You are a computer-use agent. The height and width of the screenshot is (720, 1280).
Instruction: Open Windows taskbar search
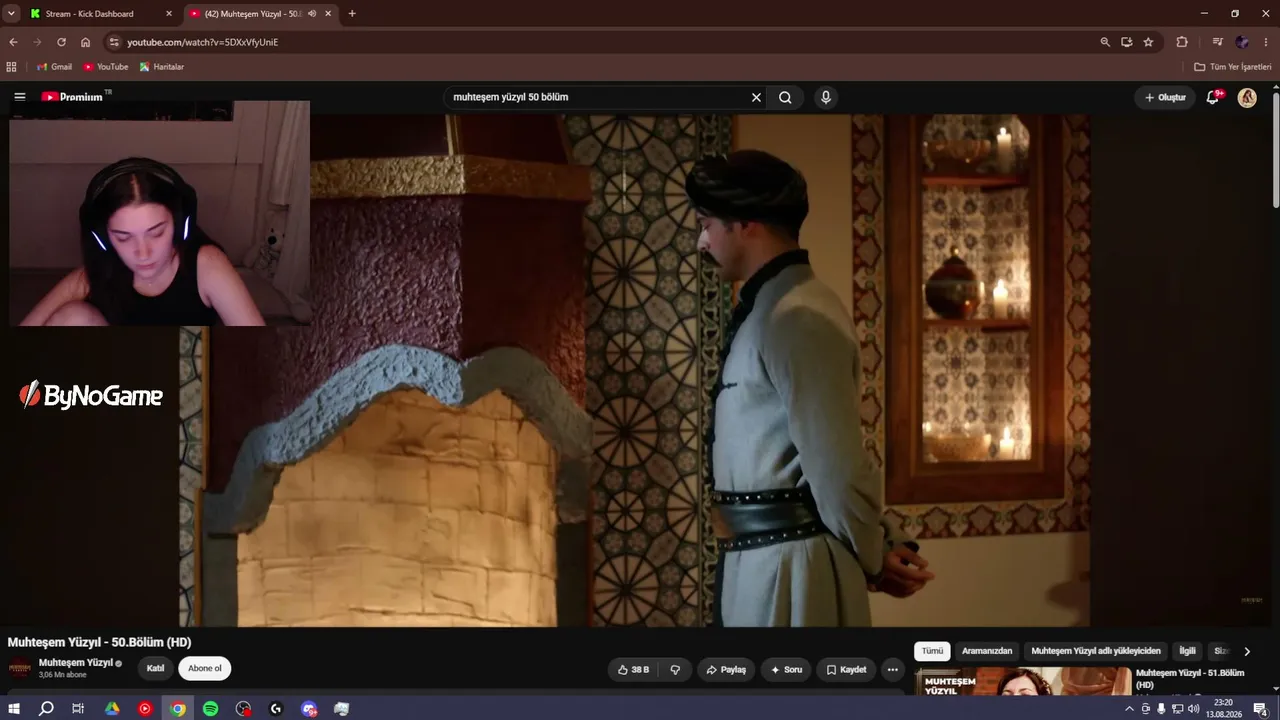[46, 709]
